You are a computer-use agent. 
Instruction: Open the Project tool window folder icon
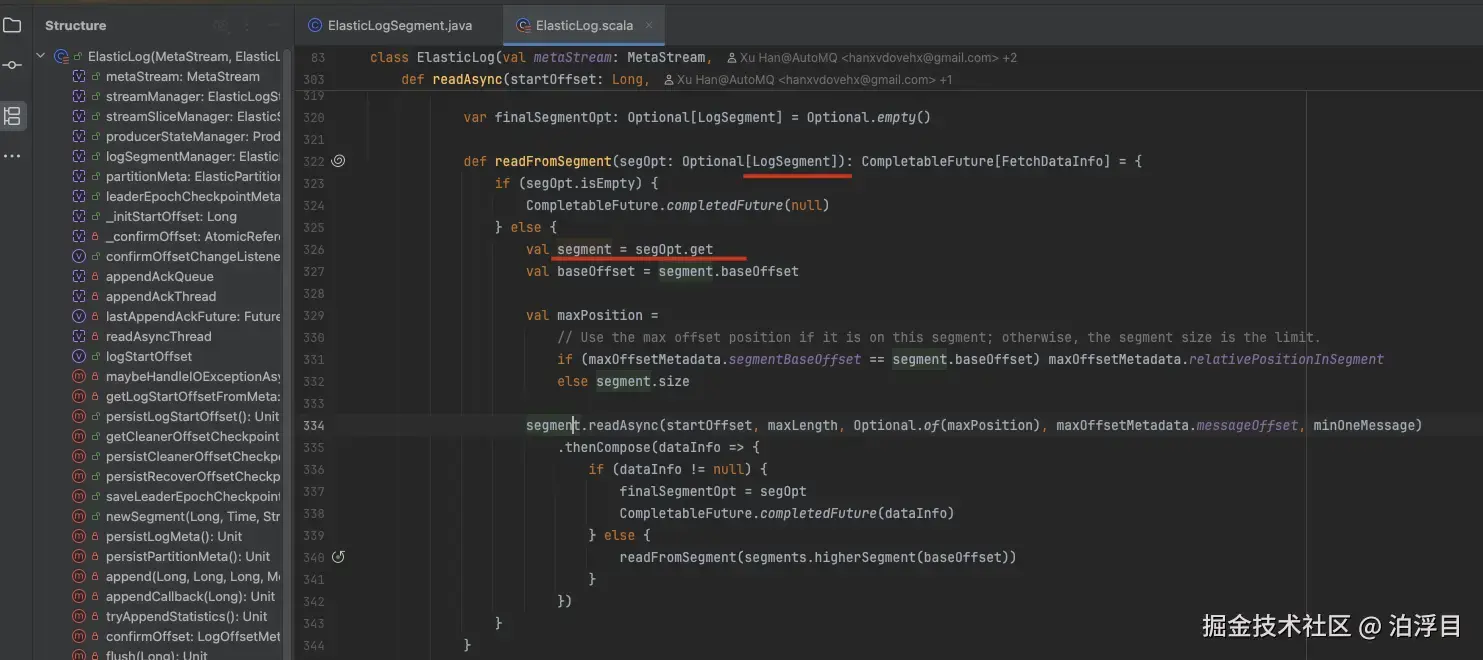[13, 25]
